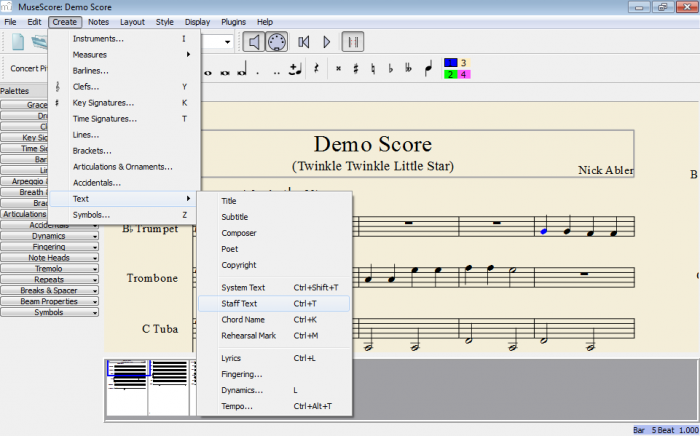Add double augmentation dot
The height and width of the screenshot is (436, 700).
point(277,73)
